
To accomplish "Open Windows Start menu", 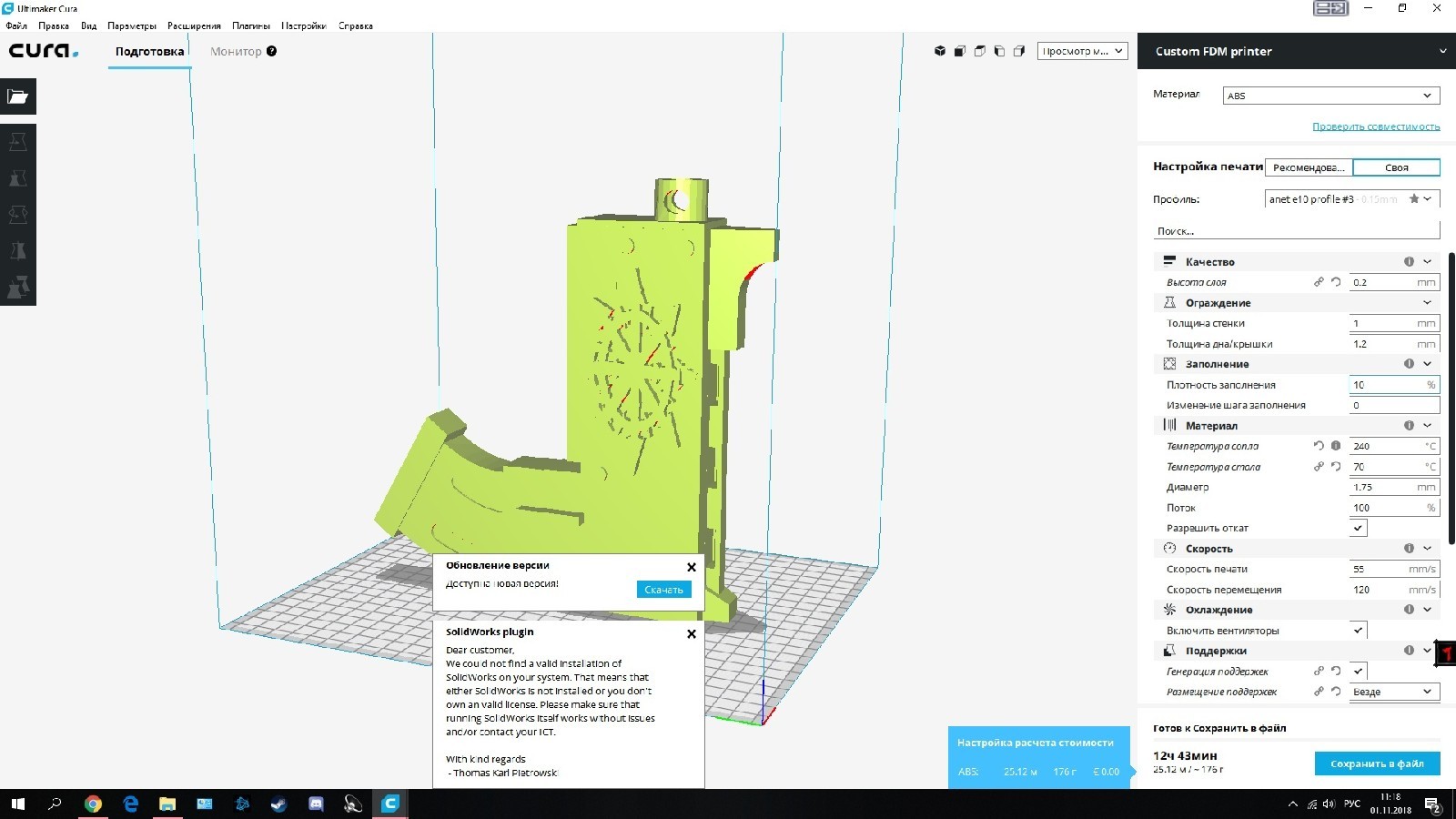I will coord(17,804).
